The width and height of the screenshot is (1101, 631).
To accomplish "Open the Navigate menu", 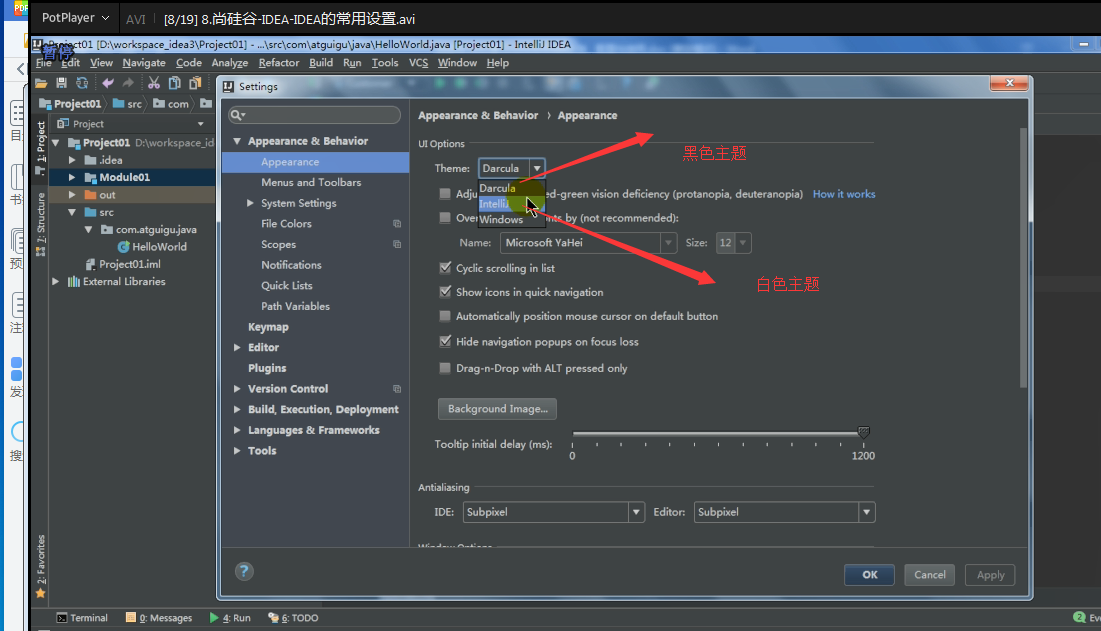I will coord(144,62).
